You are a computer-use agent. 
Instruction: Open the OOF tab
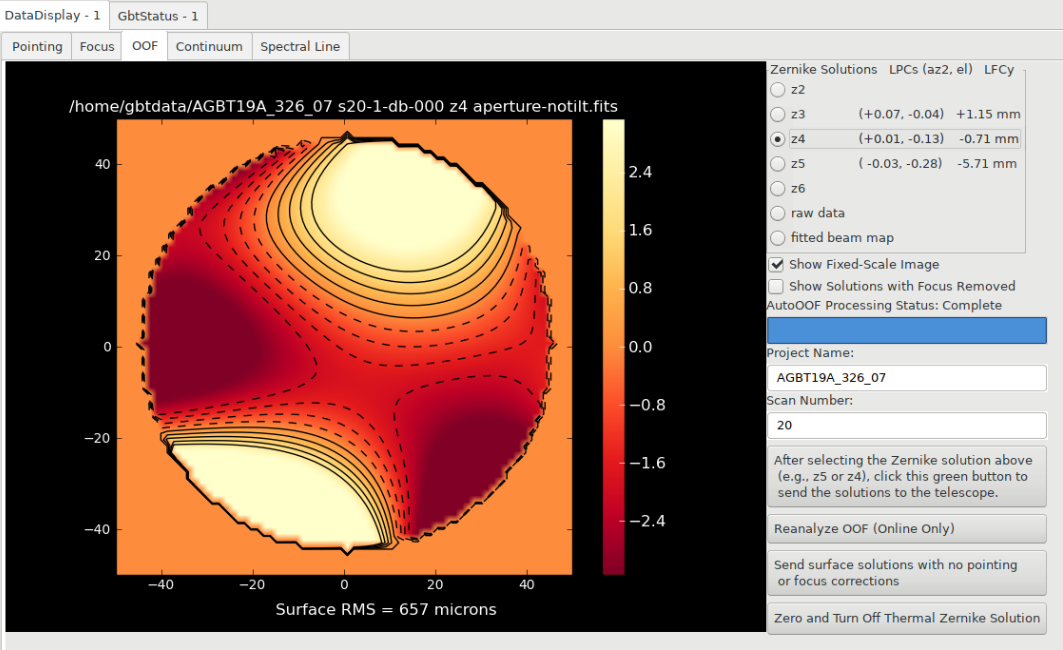[144, 45]
